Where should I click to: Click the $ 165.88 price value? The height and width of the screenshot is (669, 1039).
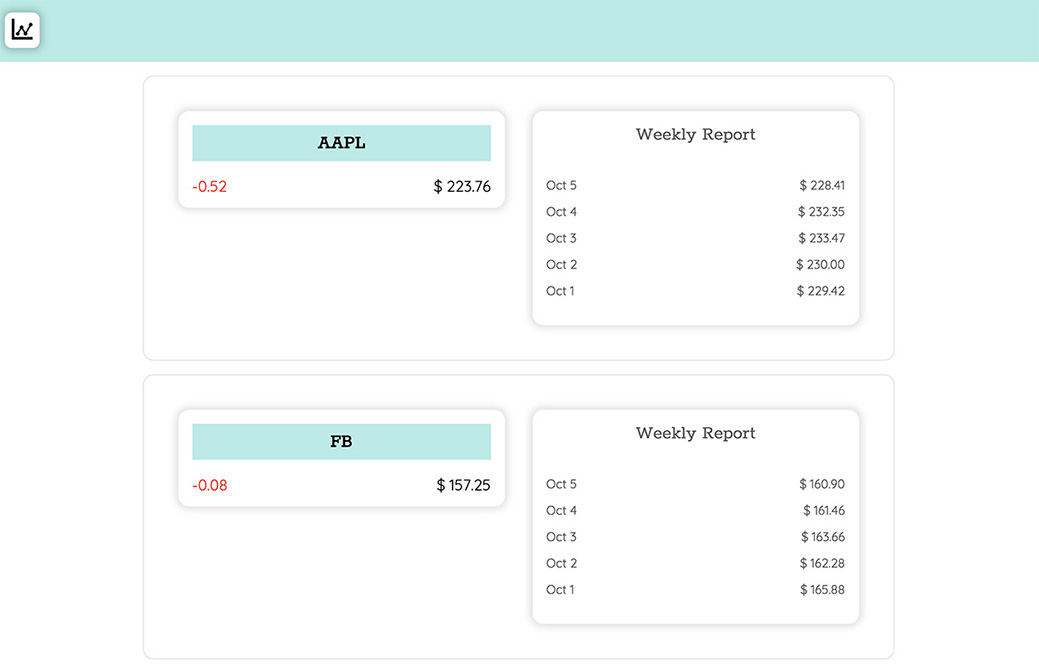822,590
